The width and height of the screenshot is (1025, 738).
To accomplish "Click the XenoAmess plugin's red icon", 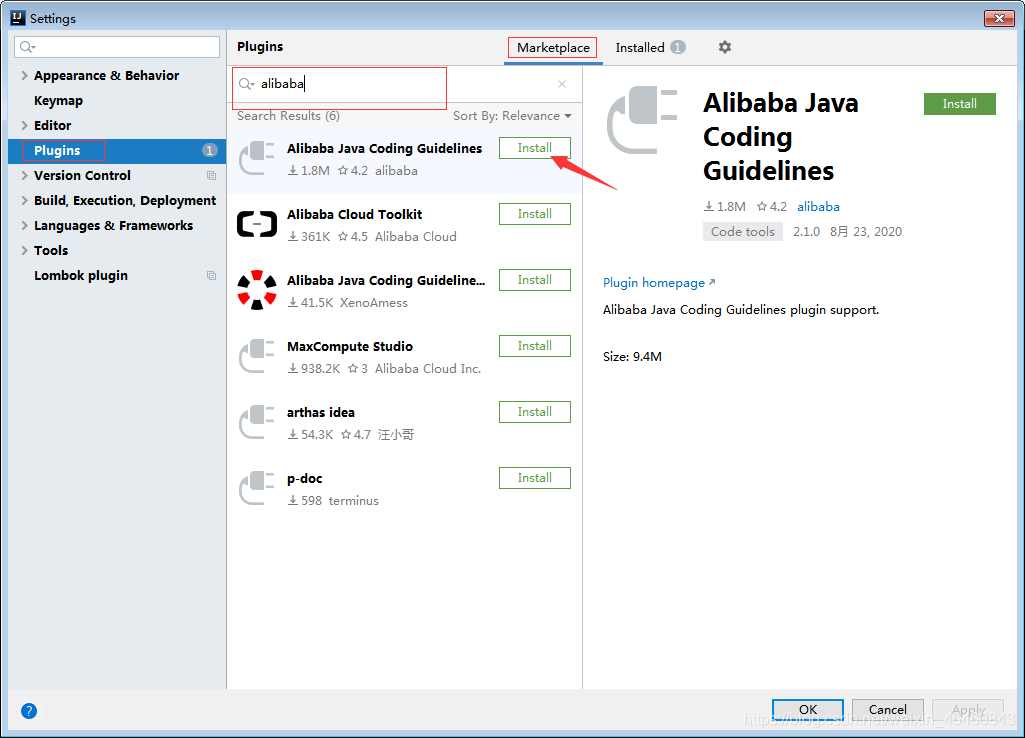I will 257,288.
